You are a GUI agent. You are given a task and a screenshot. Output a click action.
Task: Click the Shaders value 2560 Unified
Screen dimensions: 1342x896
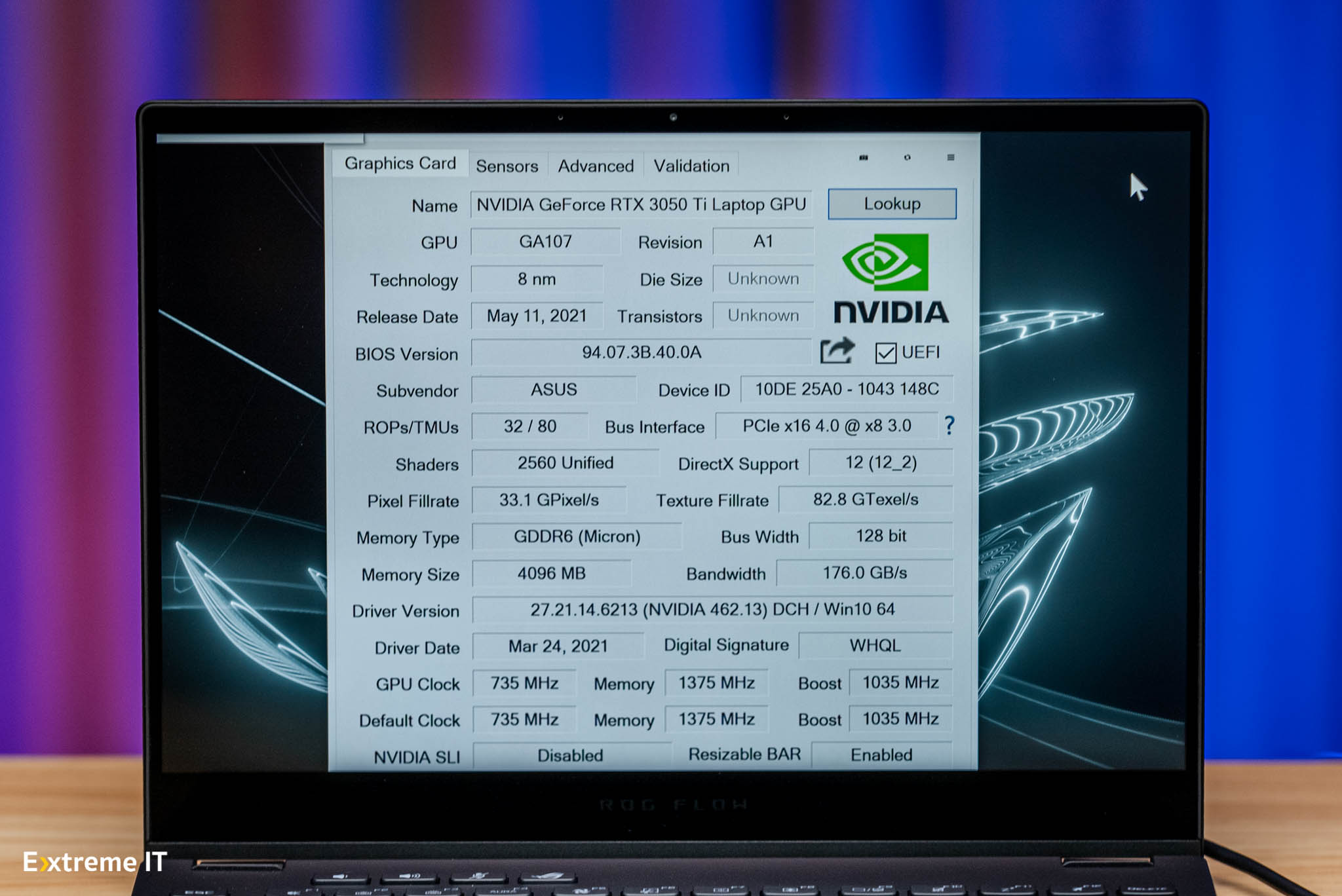pyautogui.click(x=565, y=463)
